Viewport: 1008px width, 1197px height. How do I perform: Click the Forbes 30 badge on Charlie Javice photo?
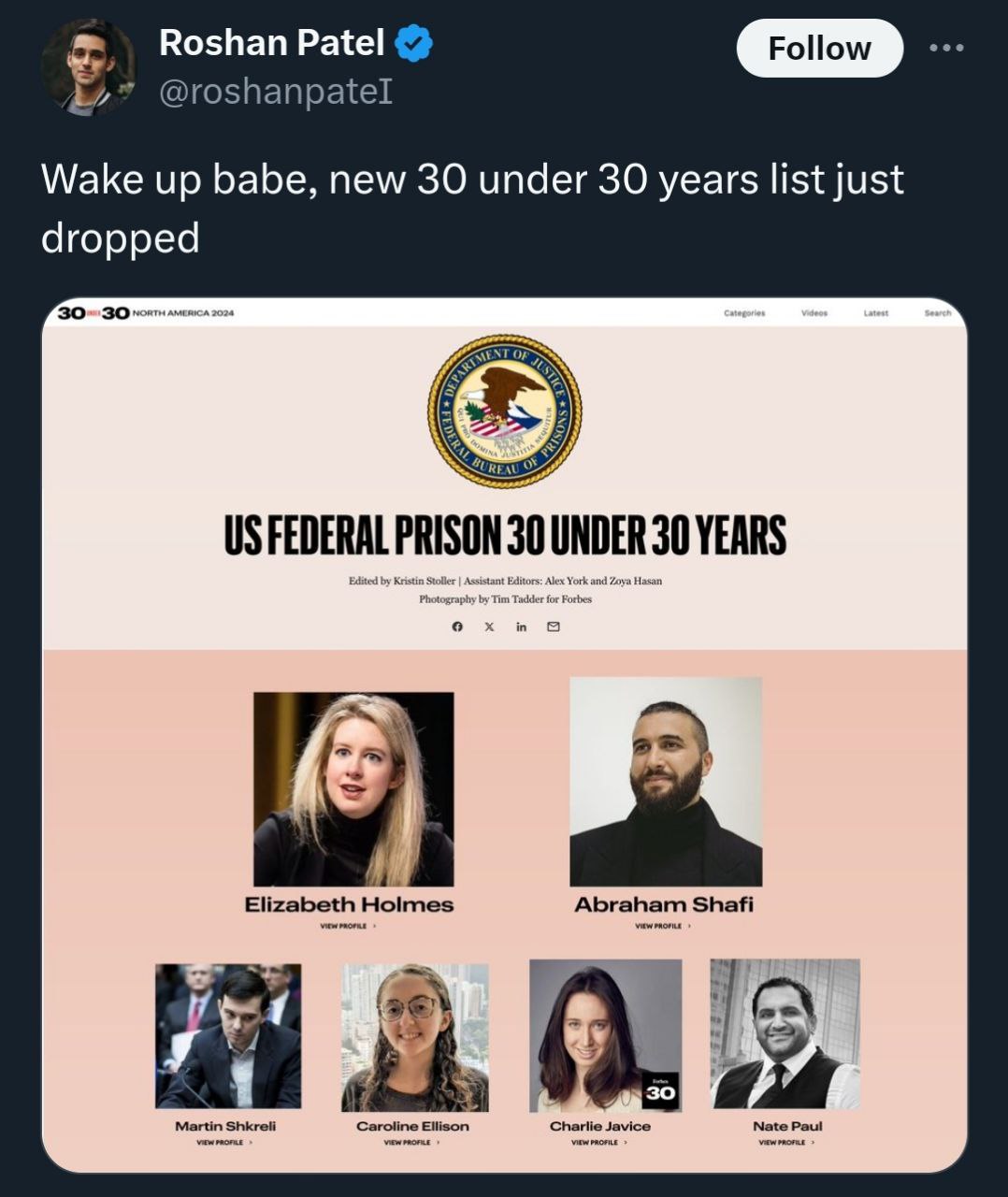(659, 1091)
